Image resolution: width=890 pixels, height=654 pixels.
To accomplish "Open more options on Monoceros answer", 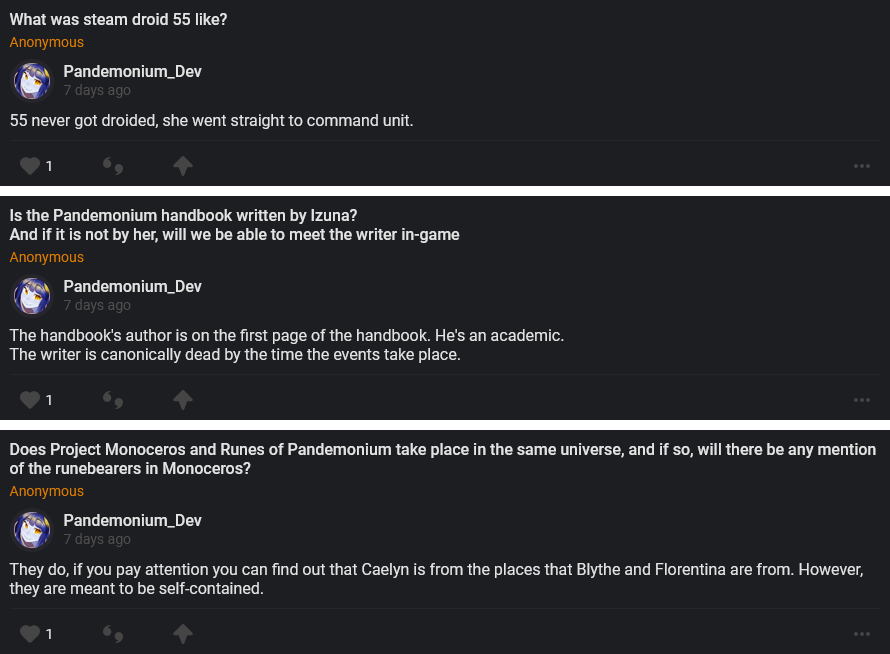I will coord(862,634).
